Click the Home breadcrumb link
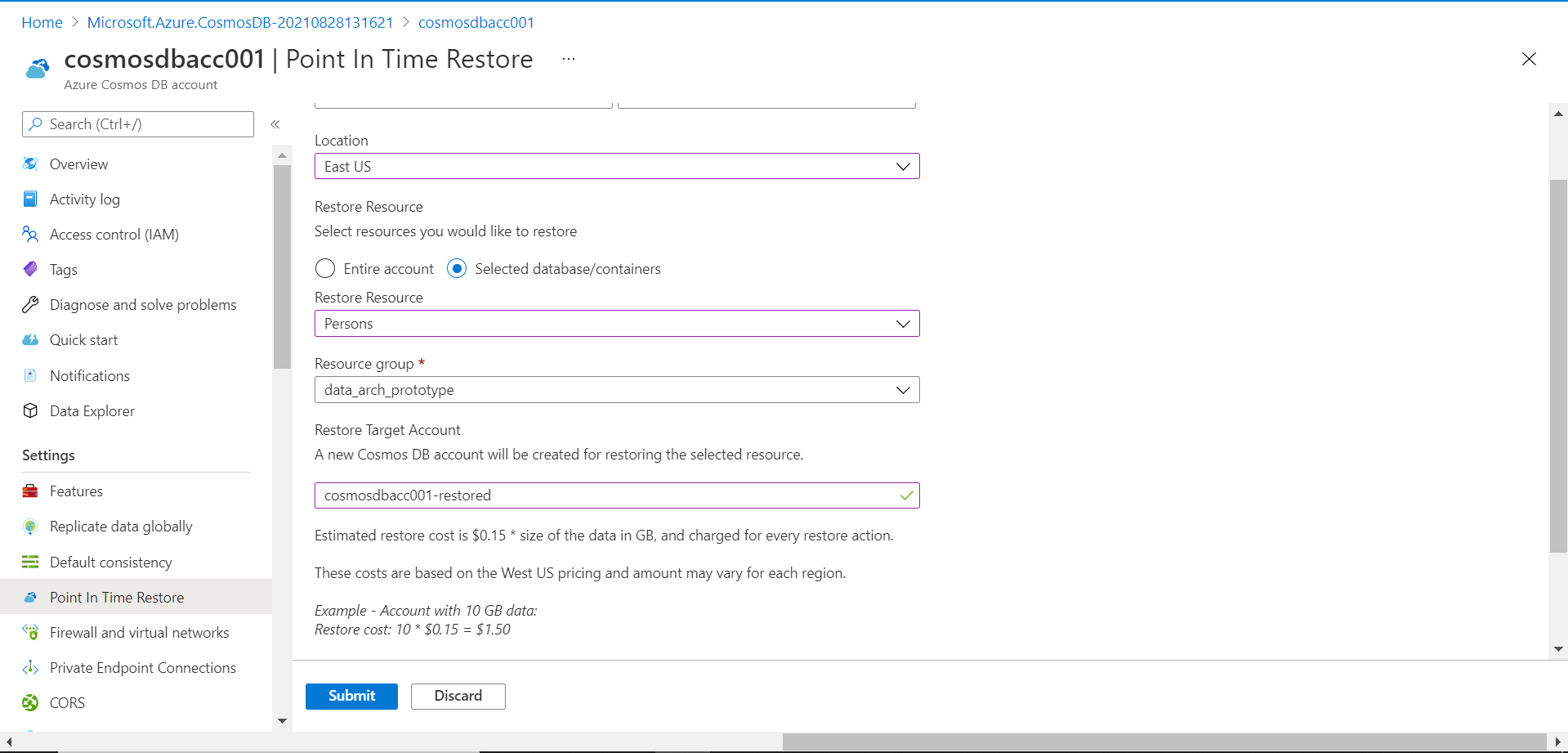This screenshot has height=753, width=1568. point(42,22)
